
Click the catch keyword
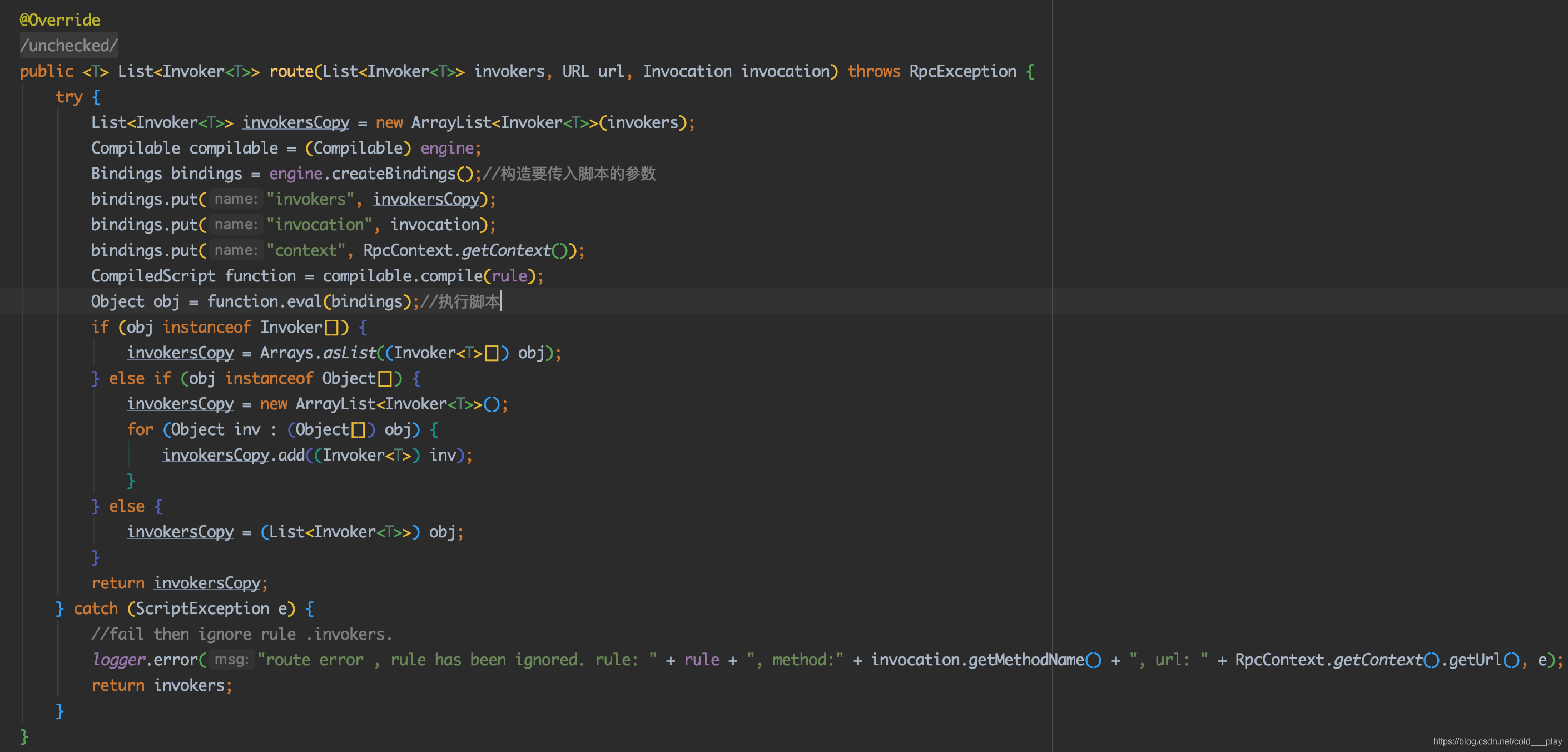(x=96, y=608)
